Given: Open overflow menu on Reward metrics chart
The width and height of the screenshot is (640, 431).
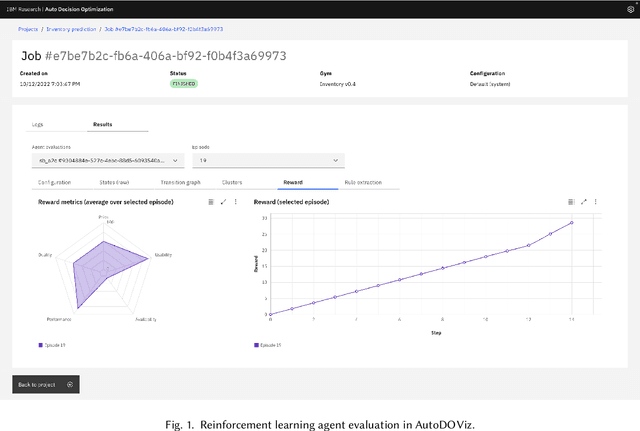Looking at the screenshot, I should [x=236, y=202].
